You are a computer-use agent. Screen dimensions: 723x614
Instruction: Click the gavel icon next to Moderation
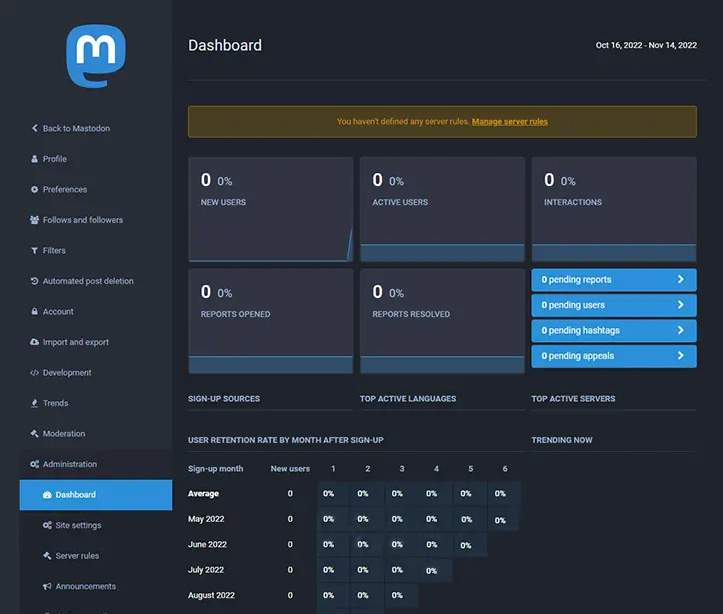(x=35, y=433)
